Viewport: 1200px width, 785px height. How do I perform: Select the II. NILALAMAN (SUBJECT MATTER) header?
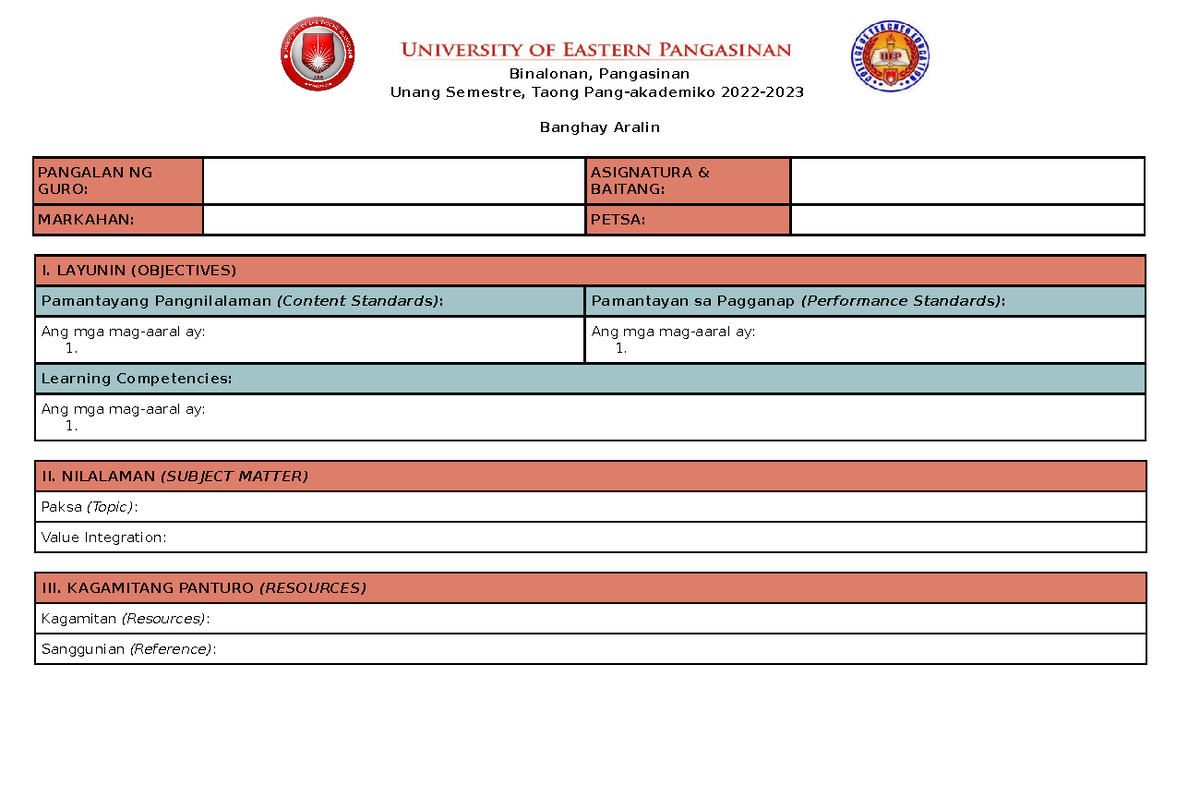coord(590,476)
